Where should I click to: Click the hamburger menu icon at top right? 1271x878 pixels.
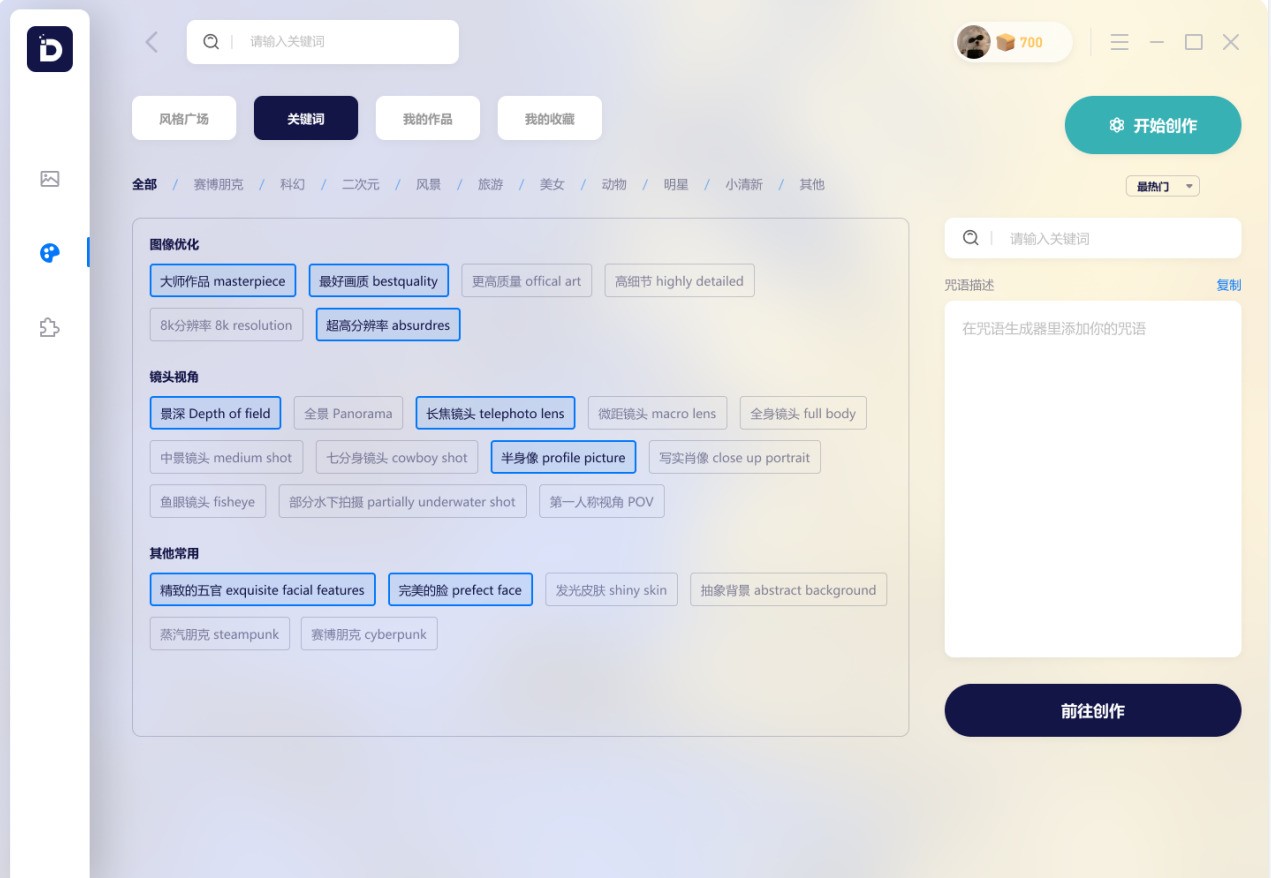1119,42
